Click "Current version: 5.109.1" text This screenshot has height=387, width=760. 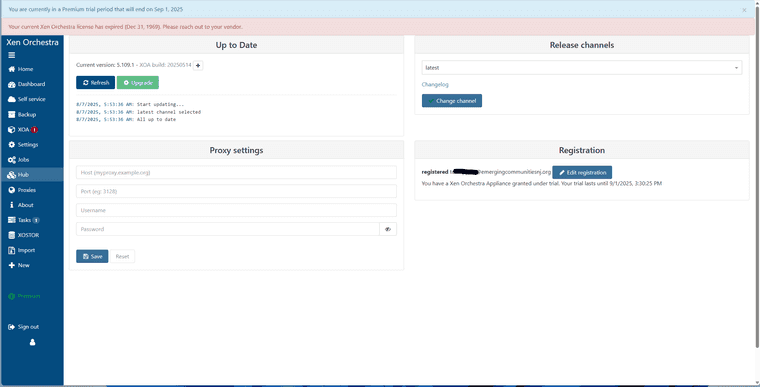[105, 65]
